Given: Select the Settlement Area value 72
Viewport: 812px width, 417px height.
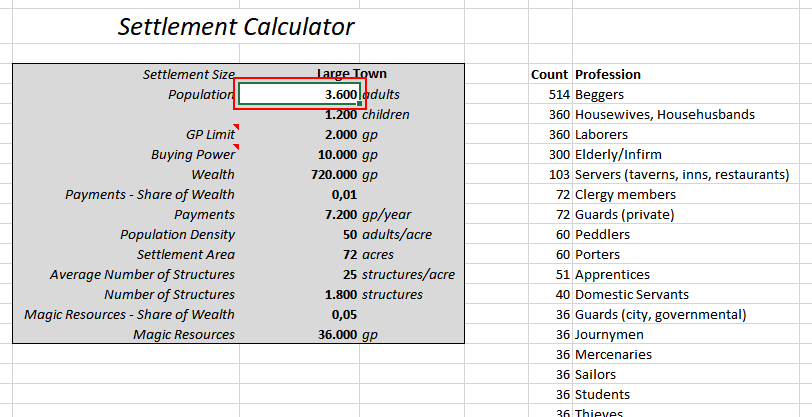Looking at the screenshot, I should click(300, 254).
